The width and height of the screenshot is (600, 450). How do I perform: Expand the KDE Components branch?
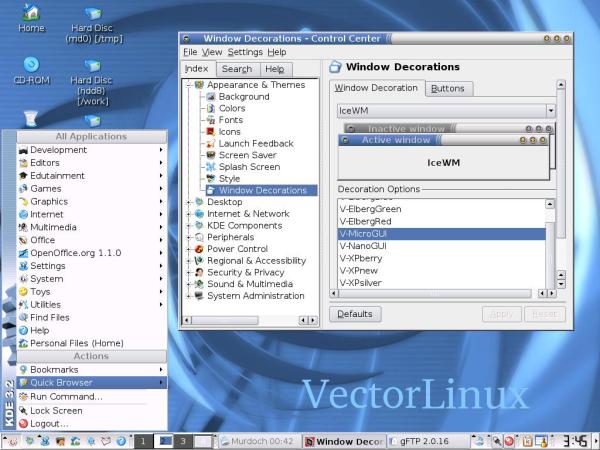tap(188, 226)
